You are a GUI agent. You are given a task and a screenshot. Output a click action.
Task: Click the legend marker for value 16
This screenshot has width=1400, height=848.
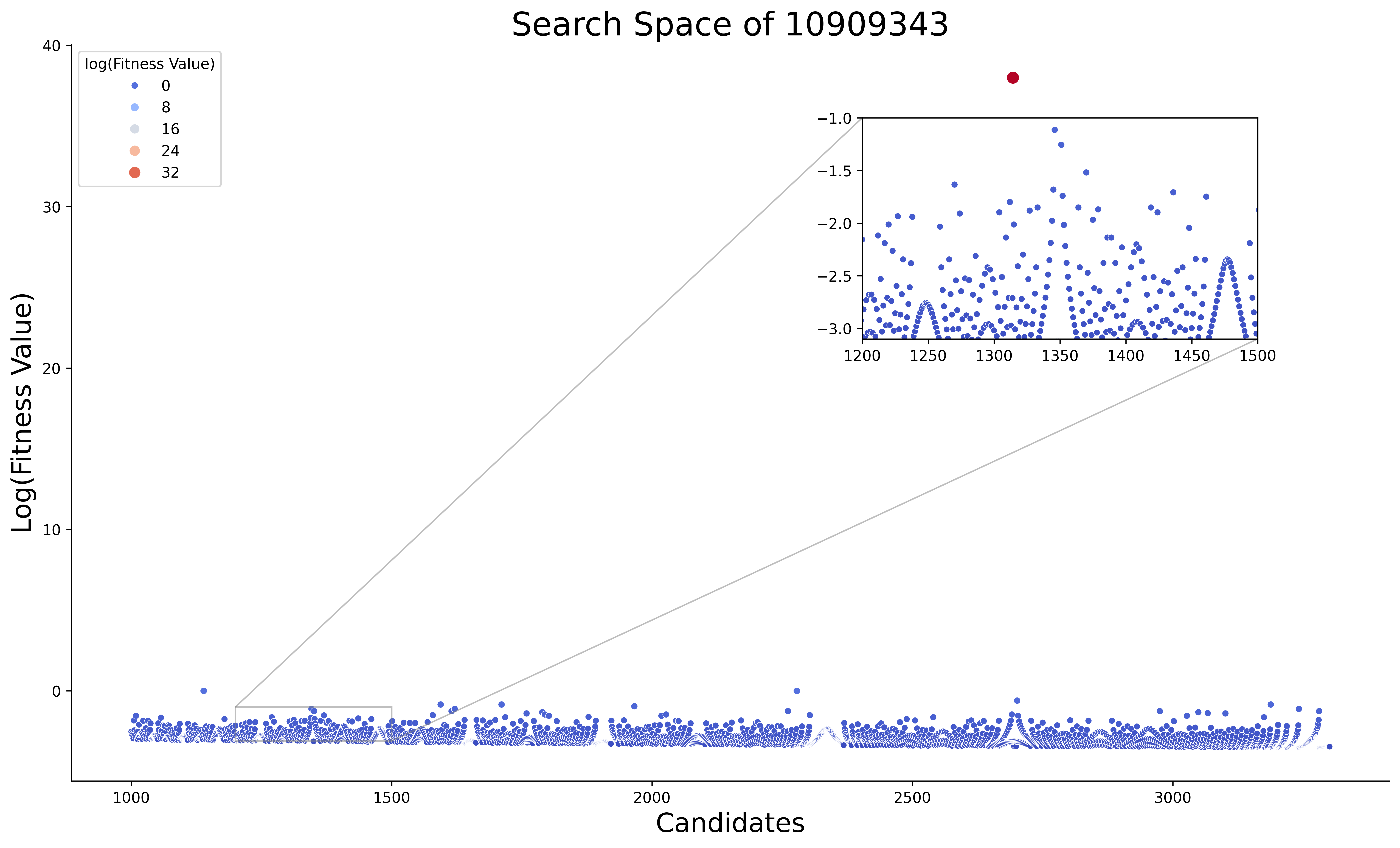(x=135, y=129)
